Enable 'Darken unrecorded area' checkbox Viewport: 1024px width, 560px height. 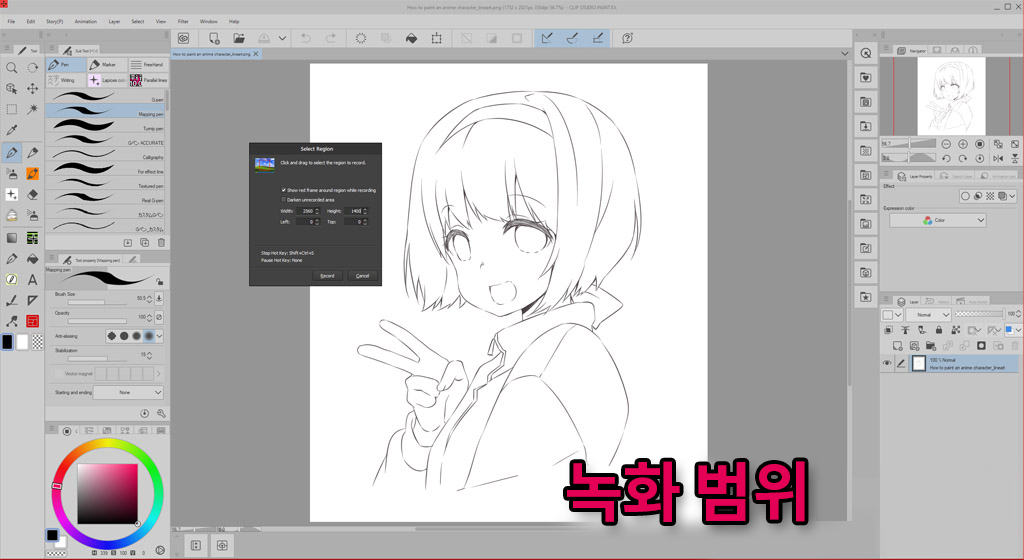pos(284,199)
